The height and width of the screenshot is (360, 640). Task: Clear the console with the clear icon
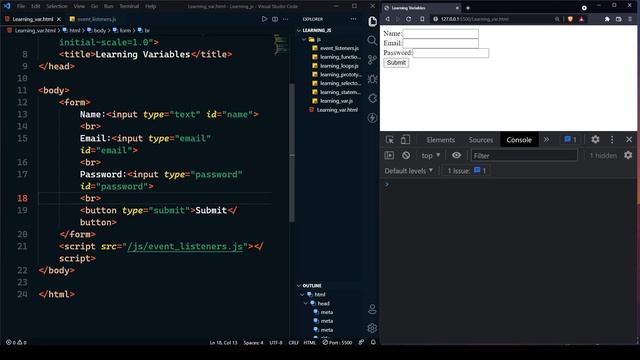point(406,156)
